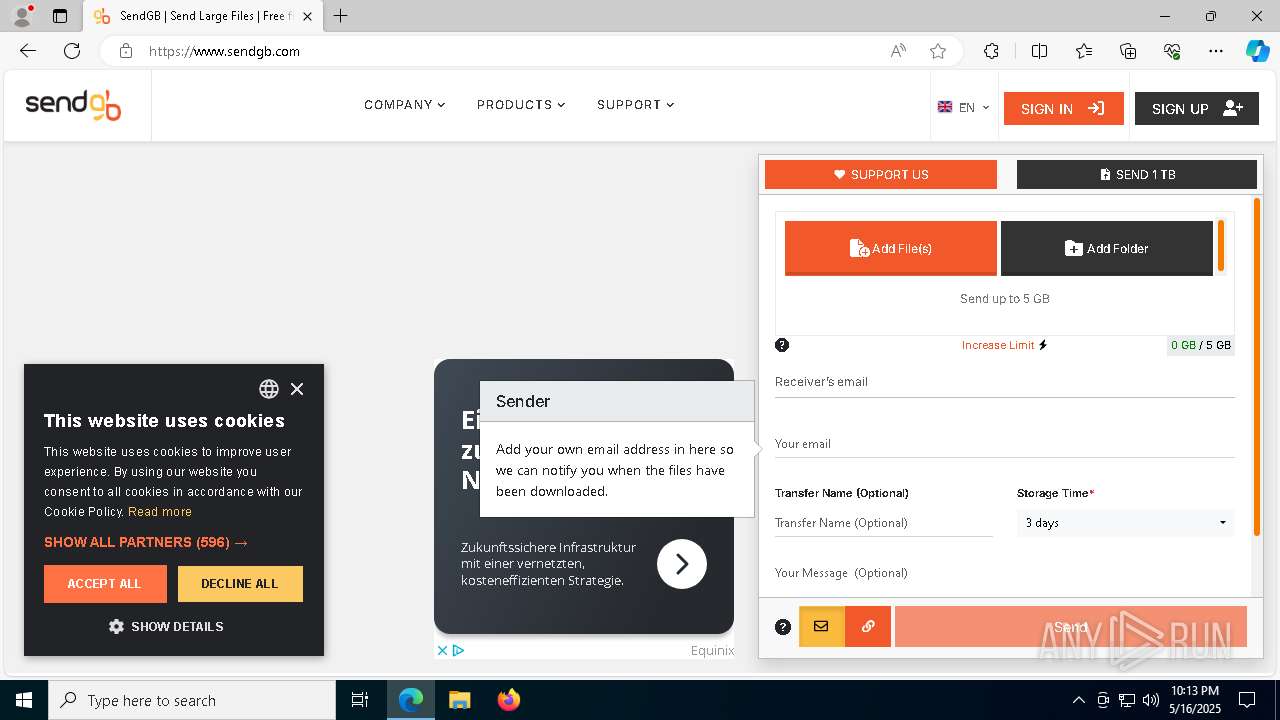
Task: Open the browser profile icon
Action: pyautogui.click(x=22, y=16)
